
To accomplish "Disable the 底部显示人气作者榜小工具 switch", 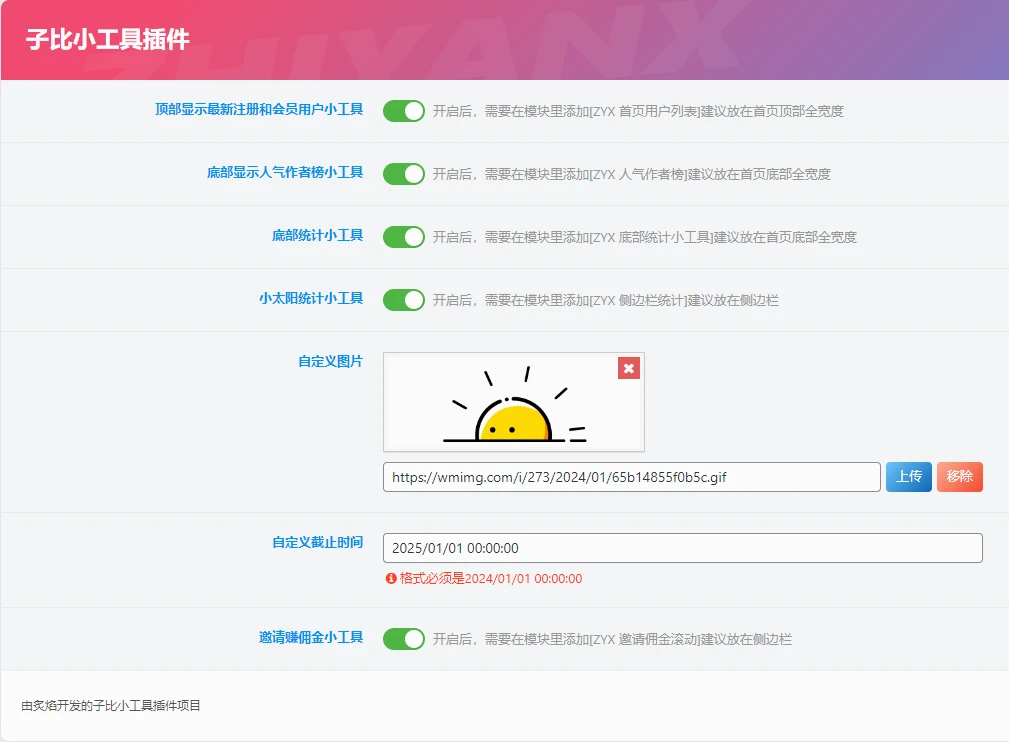I will pyautogui.click(x=403, y=173).
